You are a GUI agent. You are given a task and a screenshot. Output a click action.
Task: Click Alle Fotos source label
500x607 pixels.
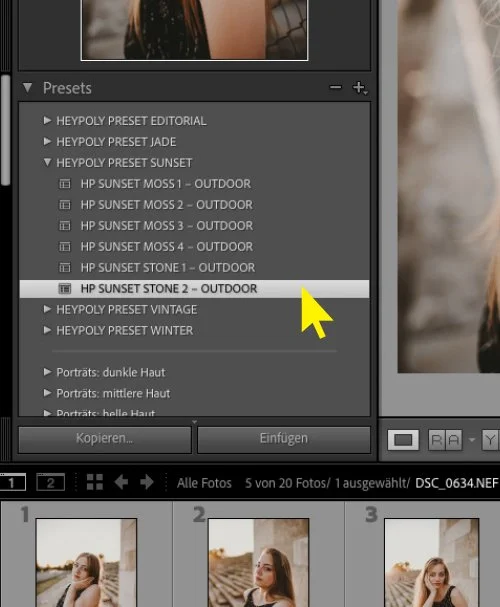point(204,483)
